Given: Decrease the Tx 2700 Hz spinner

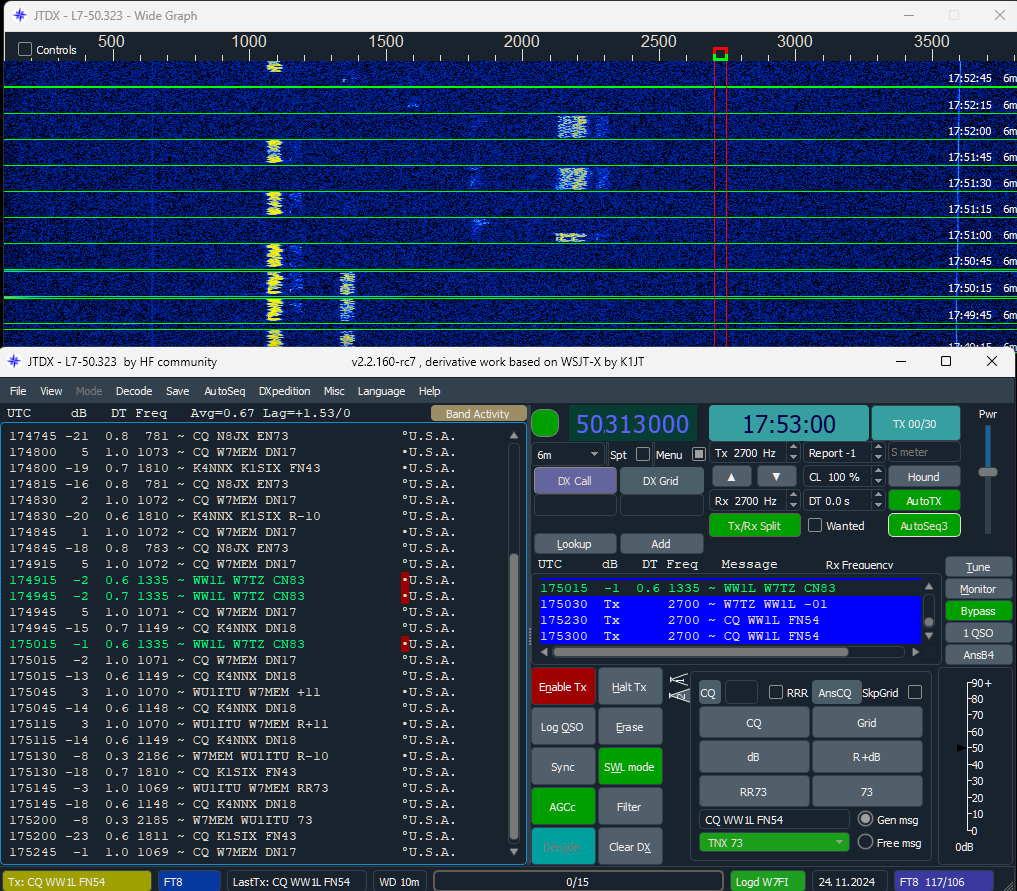Looking at the screenshot, I should [793, 457].
